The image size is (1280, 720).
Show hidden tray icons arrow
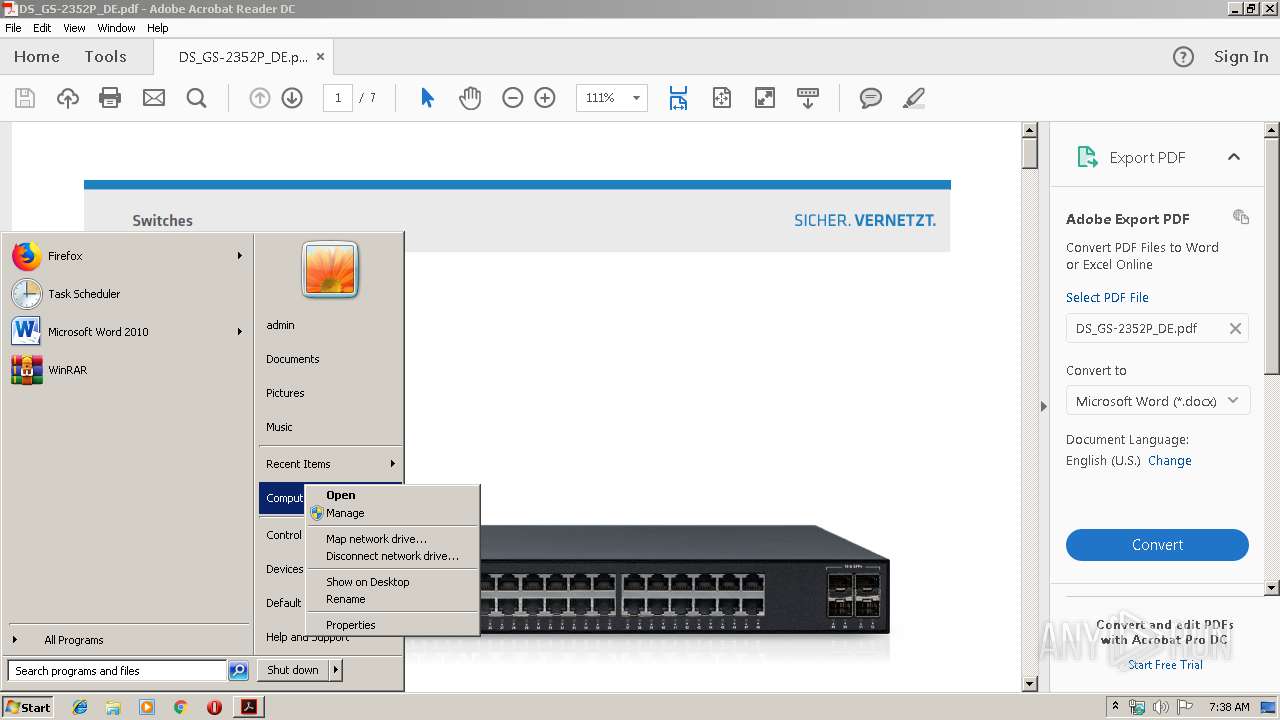[x=1116, y=706]
